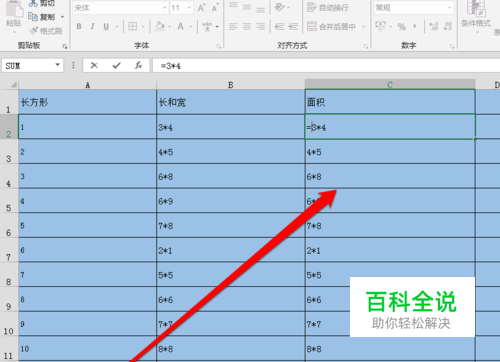The image size is (500, 362).
Task: Select the entire column B header
Action: tap(230, 85)
